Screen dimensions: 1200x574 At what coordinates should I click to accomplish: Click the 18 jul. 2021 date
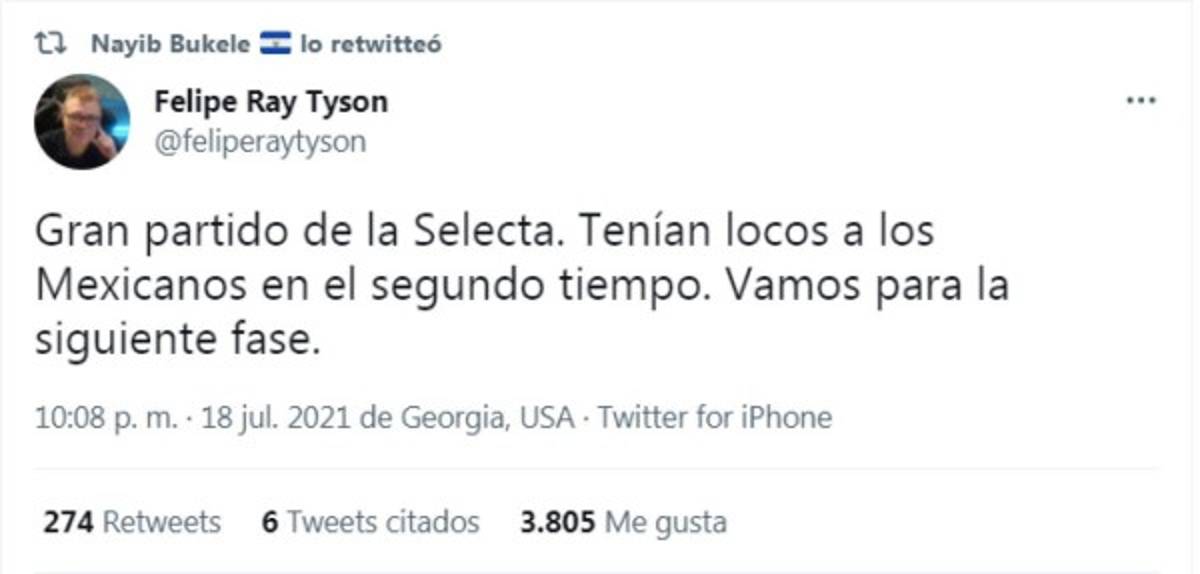click(x=276, y=416)
